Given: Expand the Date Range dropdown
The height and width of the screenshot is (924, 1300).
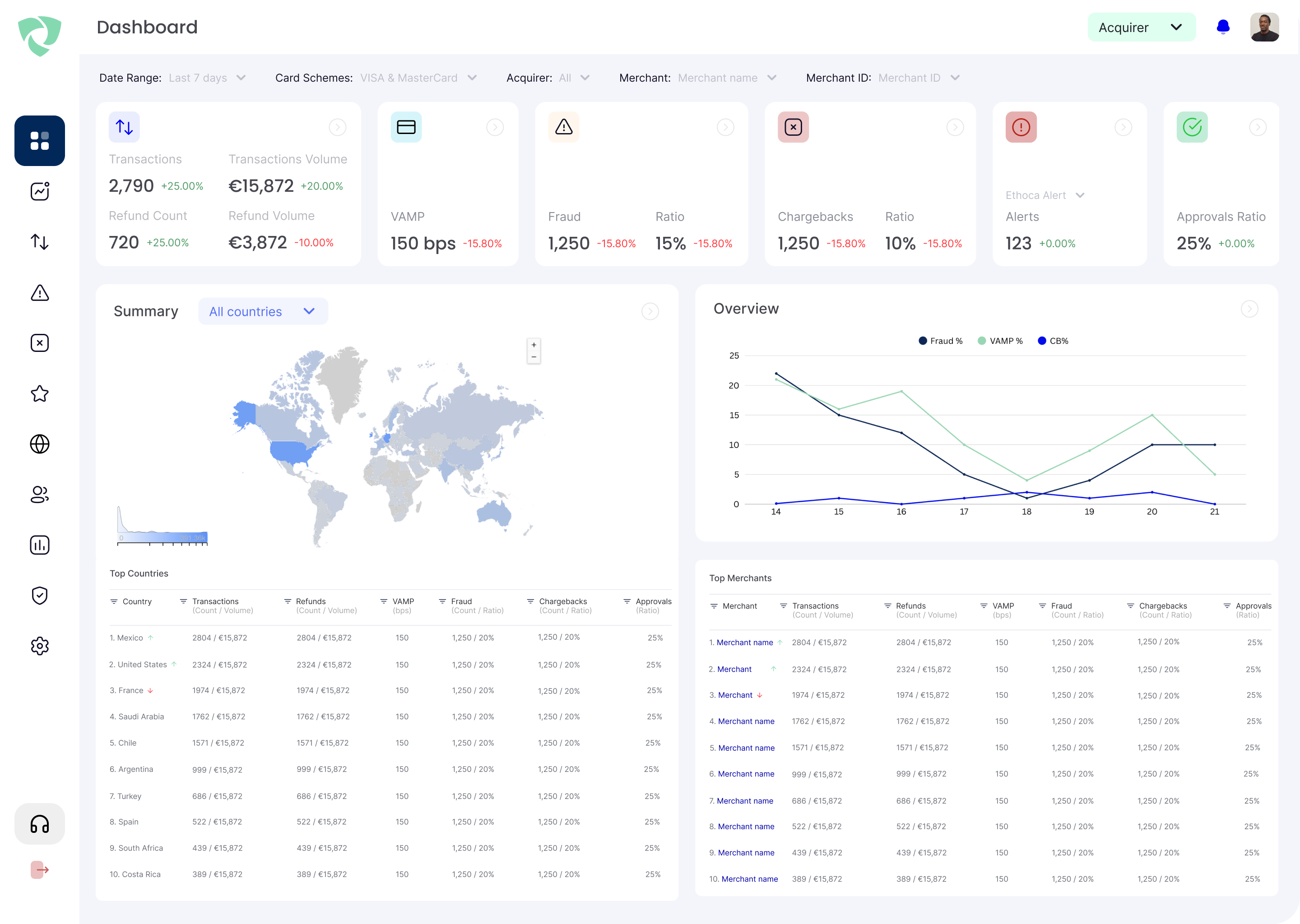Looking at the screenshot, I should (206, 78).
